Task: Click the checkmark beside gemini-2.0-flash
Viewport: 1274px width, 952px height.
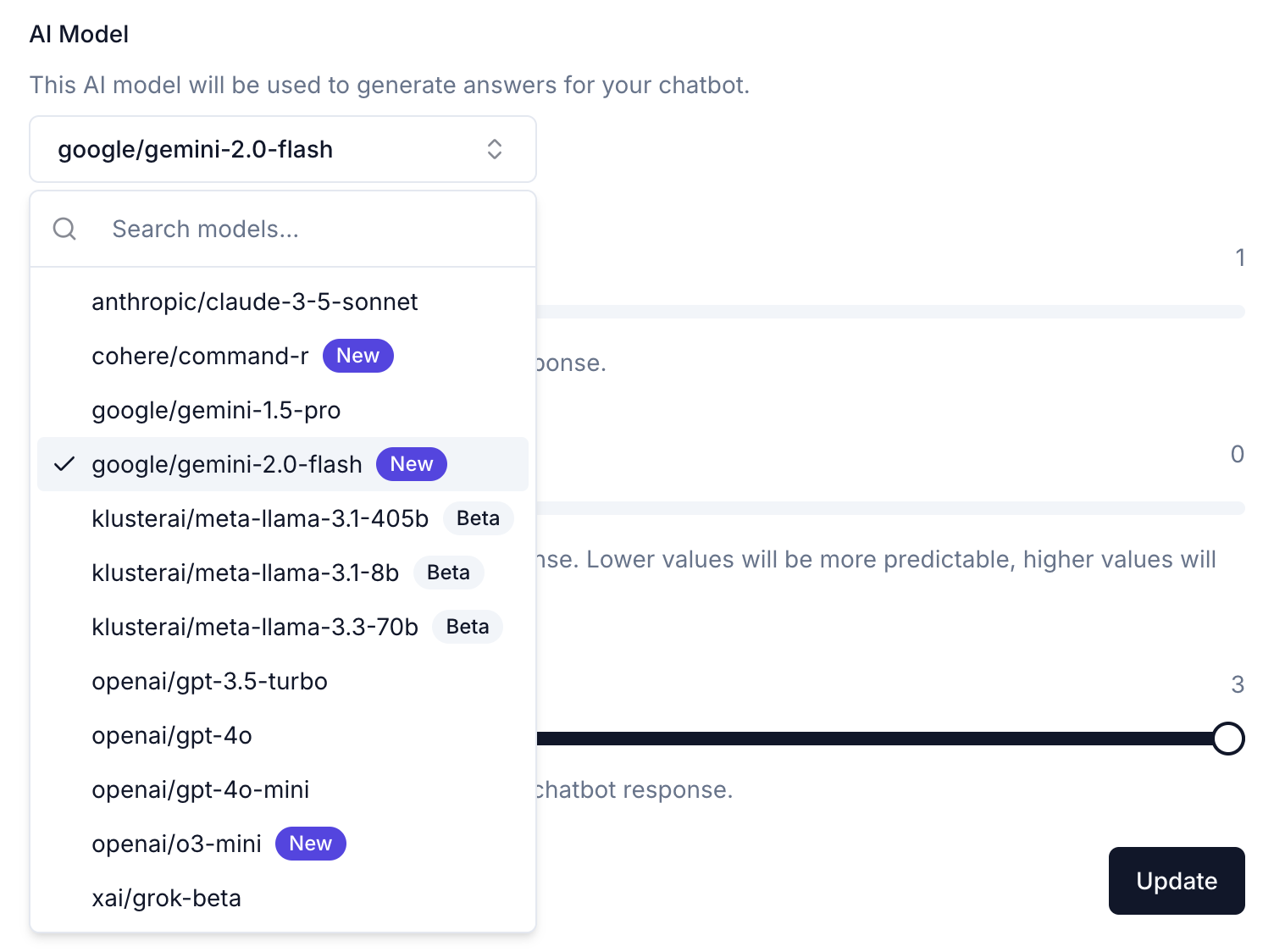Action: (x=64, y=464)
